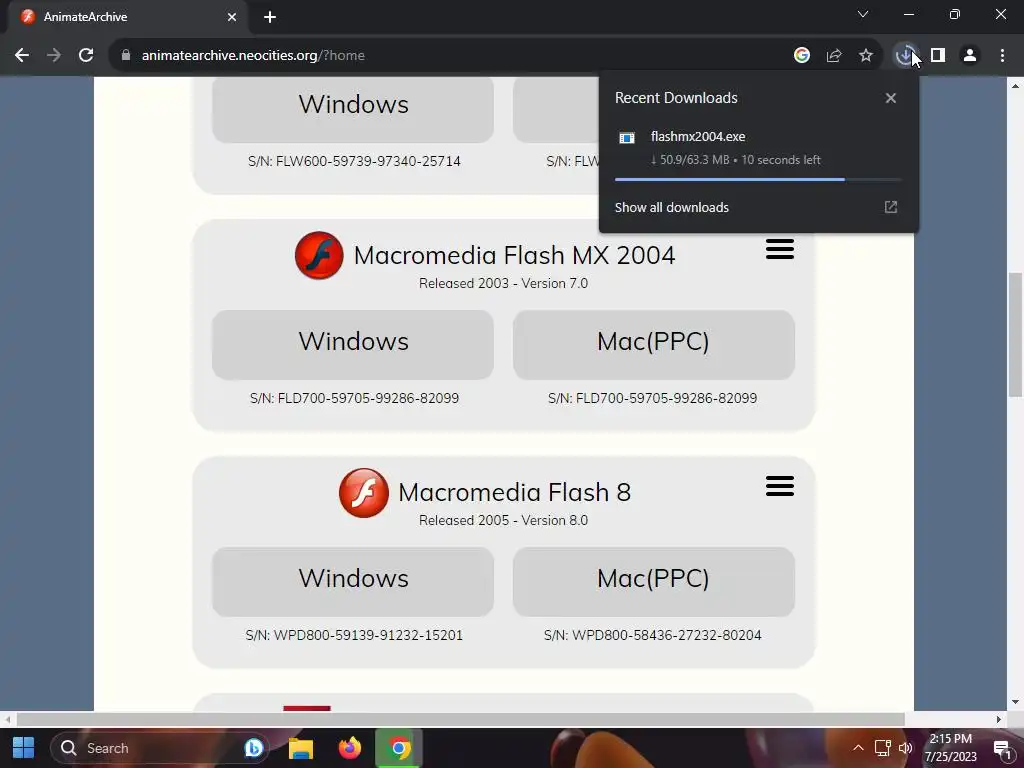Open File Explorer from taskbar
Image resolution: width=1024 pixels, height=768 pixels.
(x=301, y=748)
